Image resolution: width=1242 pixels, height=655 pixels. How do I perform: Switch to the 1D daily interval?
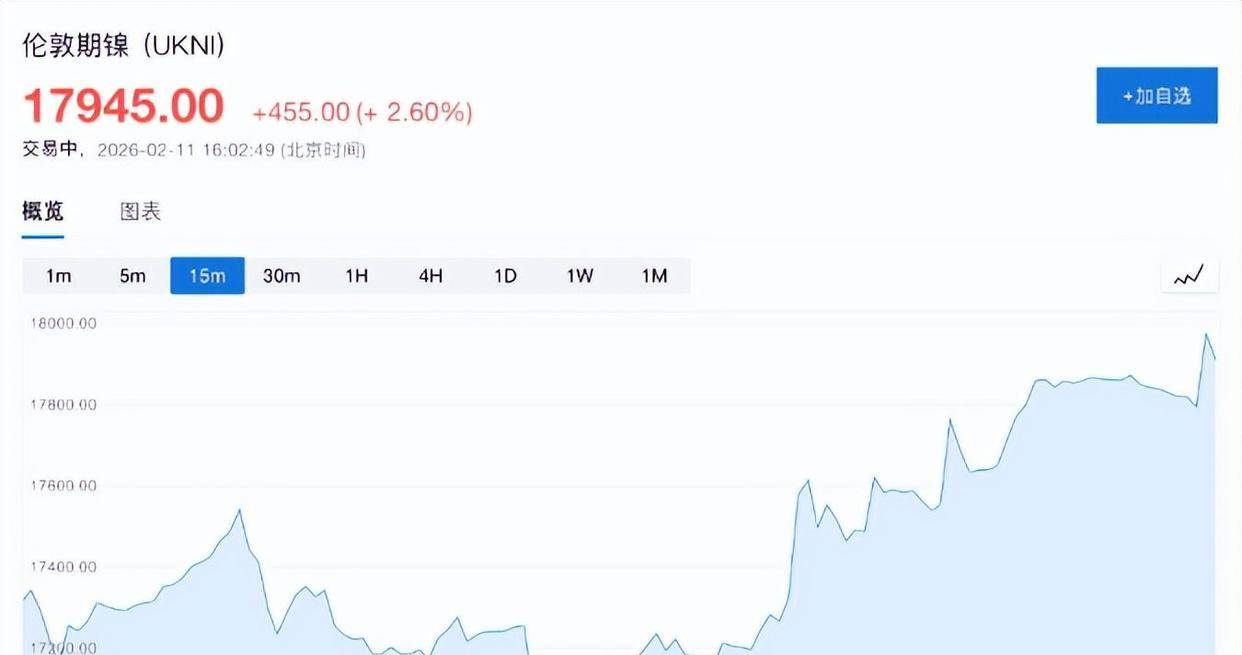coord(505,276)
